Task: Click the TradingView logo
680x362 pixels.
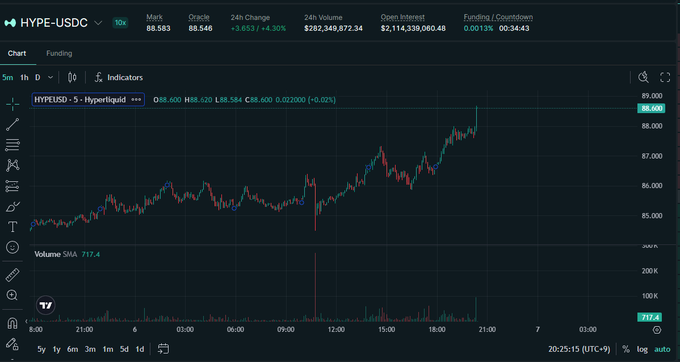Action: point(46,305)
